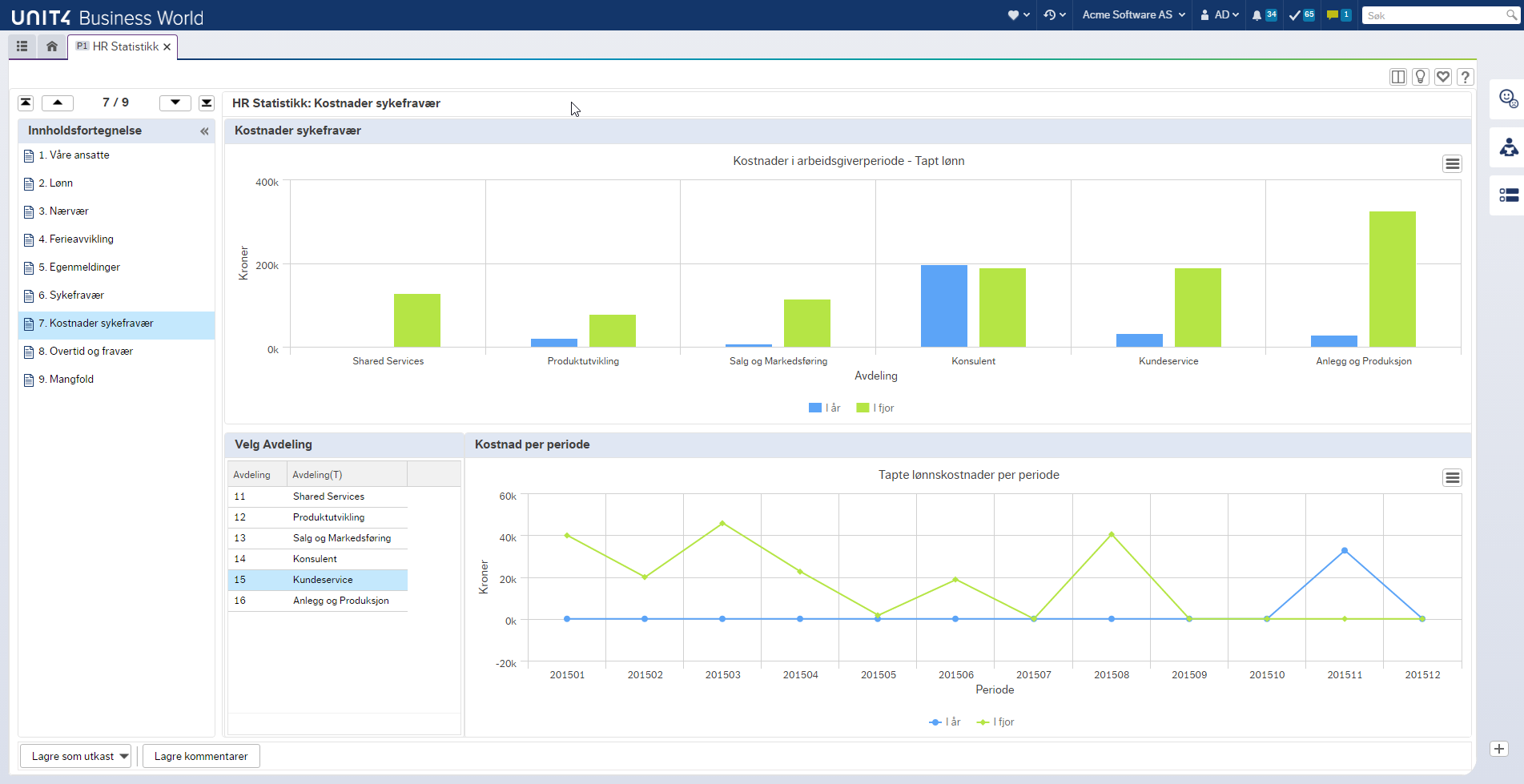Add page to favorites heart icon
The image size is (1524, 784).
(x=1443, y=77)
